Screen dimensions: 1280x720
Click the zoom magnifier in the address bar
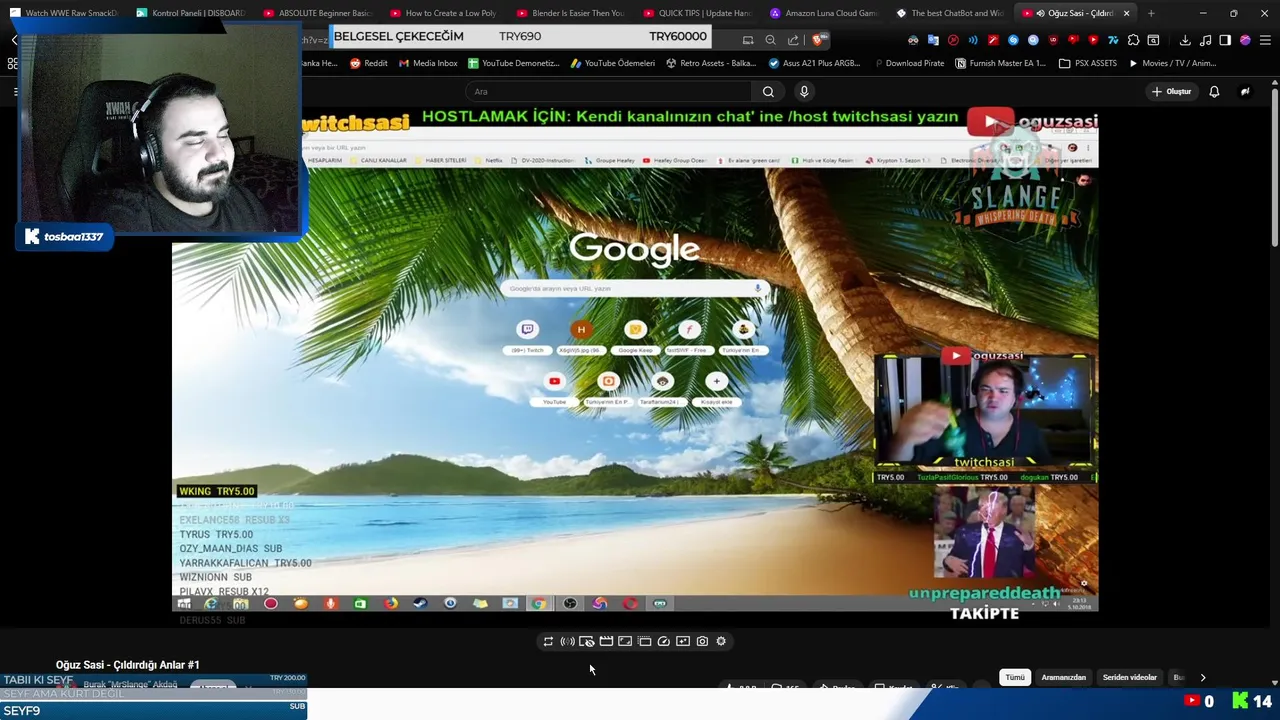click(x=770, y=40)
